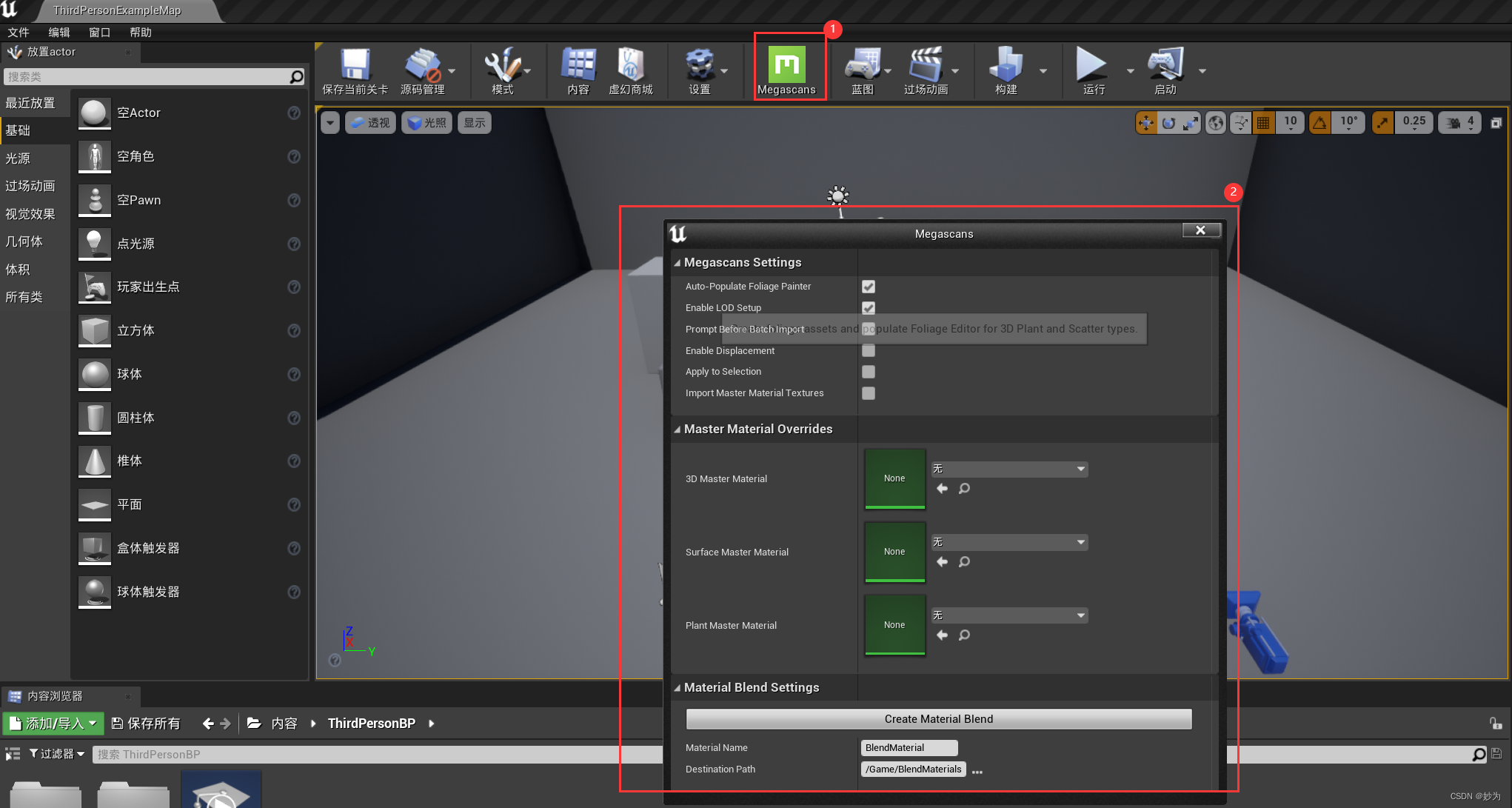Open the Cinematics toolbar icon
This screenshot has height=808, width=1512.
(925, 65)
